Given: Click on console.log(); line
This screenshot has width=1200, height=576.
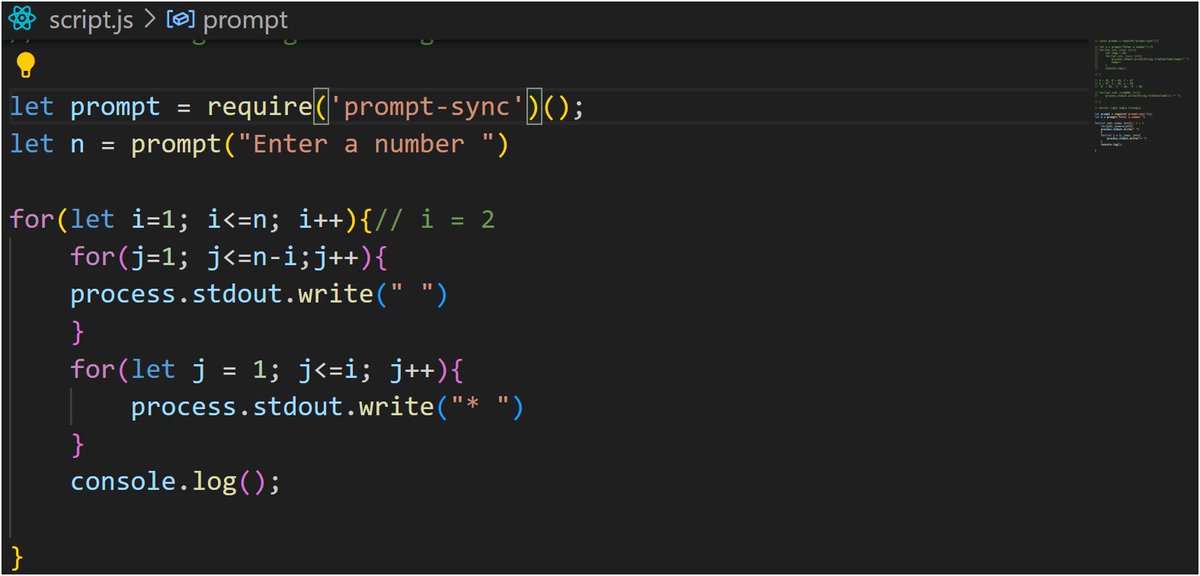Looking at the screenshot, I should (x=176, y=482).
